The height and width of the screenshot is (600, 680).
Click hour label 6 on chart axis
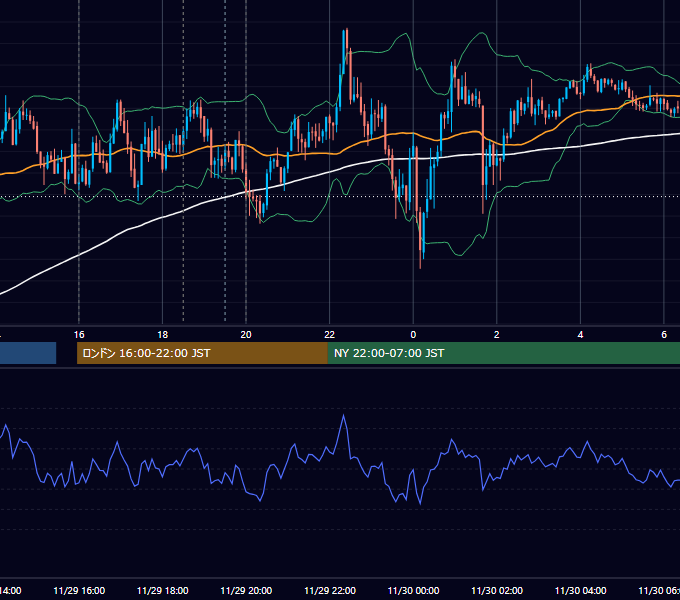click(664, 335)
